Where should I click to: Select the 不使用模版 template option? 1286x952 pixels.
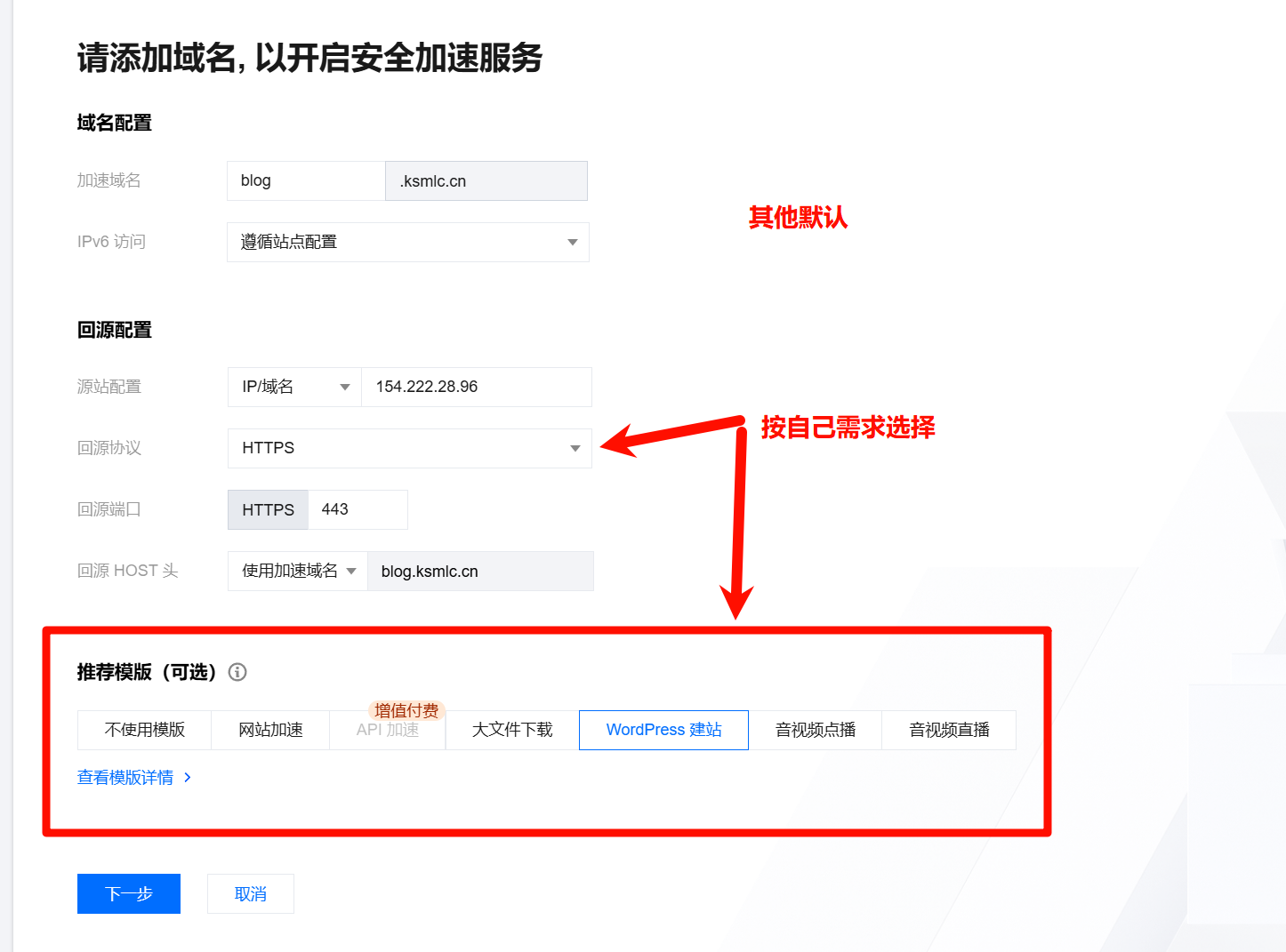[144, 730]
